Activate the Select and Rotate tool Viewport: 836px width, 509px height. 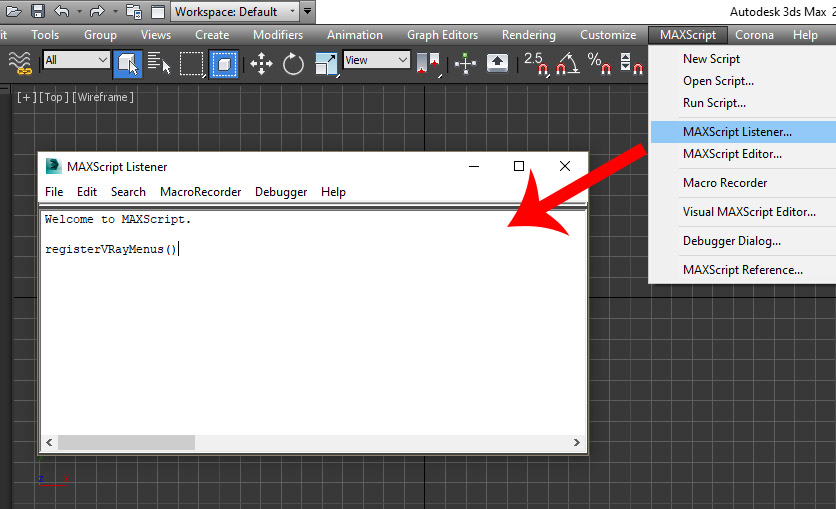pos(293,64)
